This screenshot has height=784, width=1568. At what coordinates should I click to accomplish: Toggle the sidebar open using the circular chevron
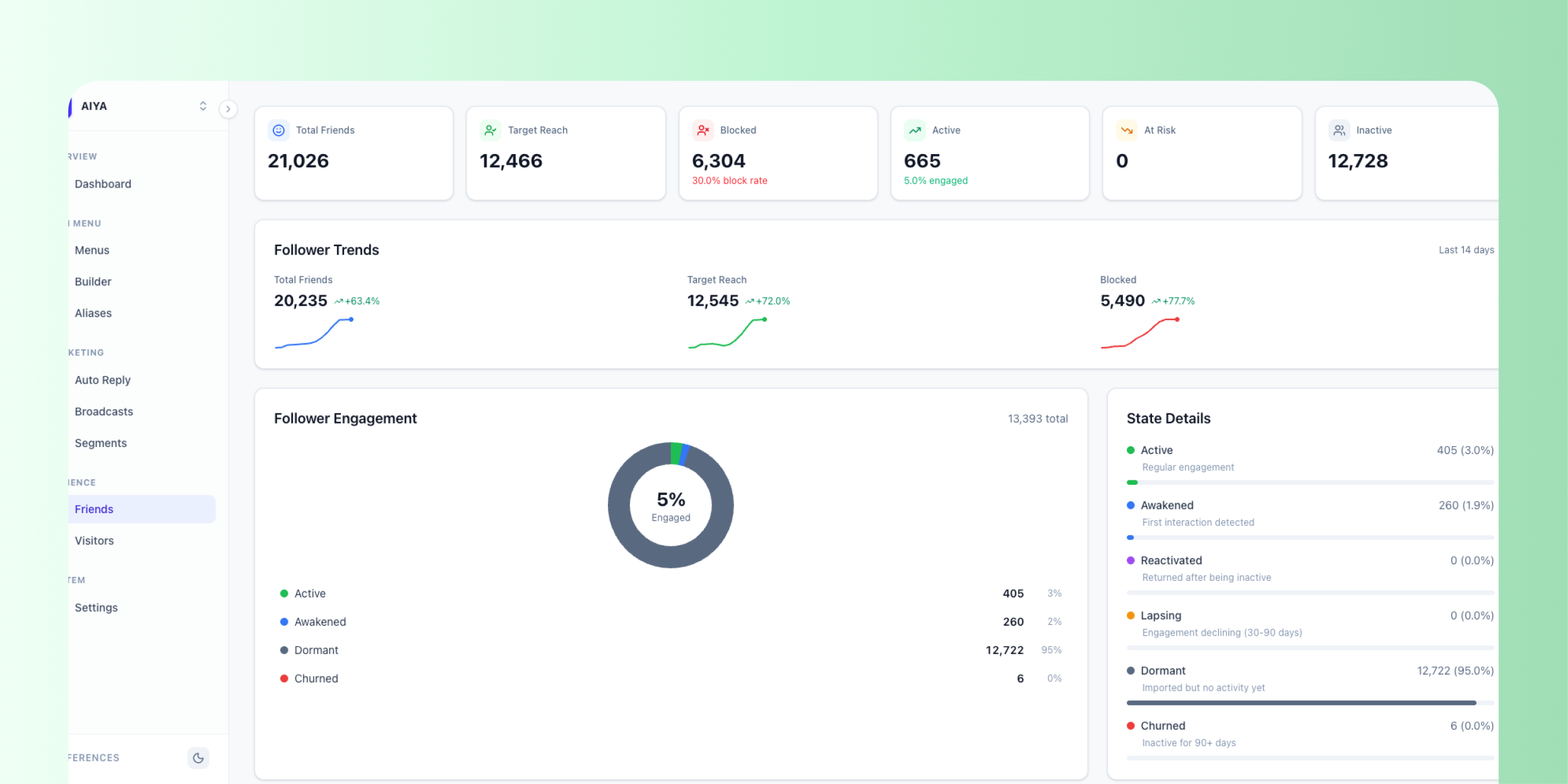228,109
